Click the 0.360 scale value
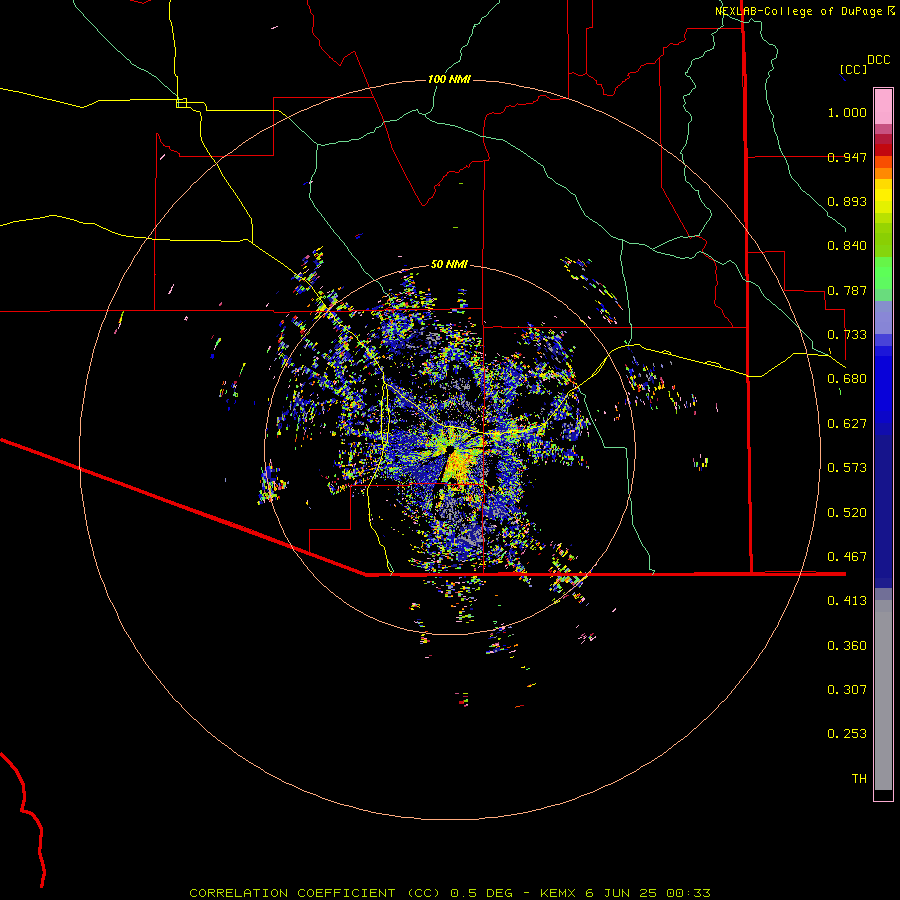 (847, 646)
